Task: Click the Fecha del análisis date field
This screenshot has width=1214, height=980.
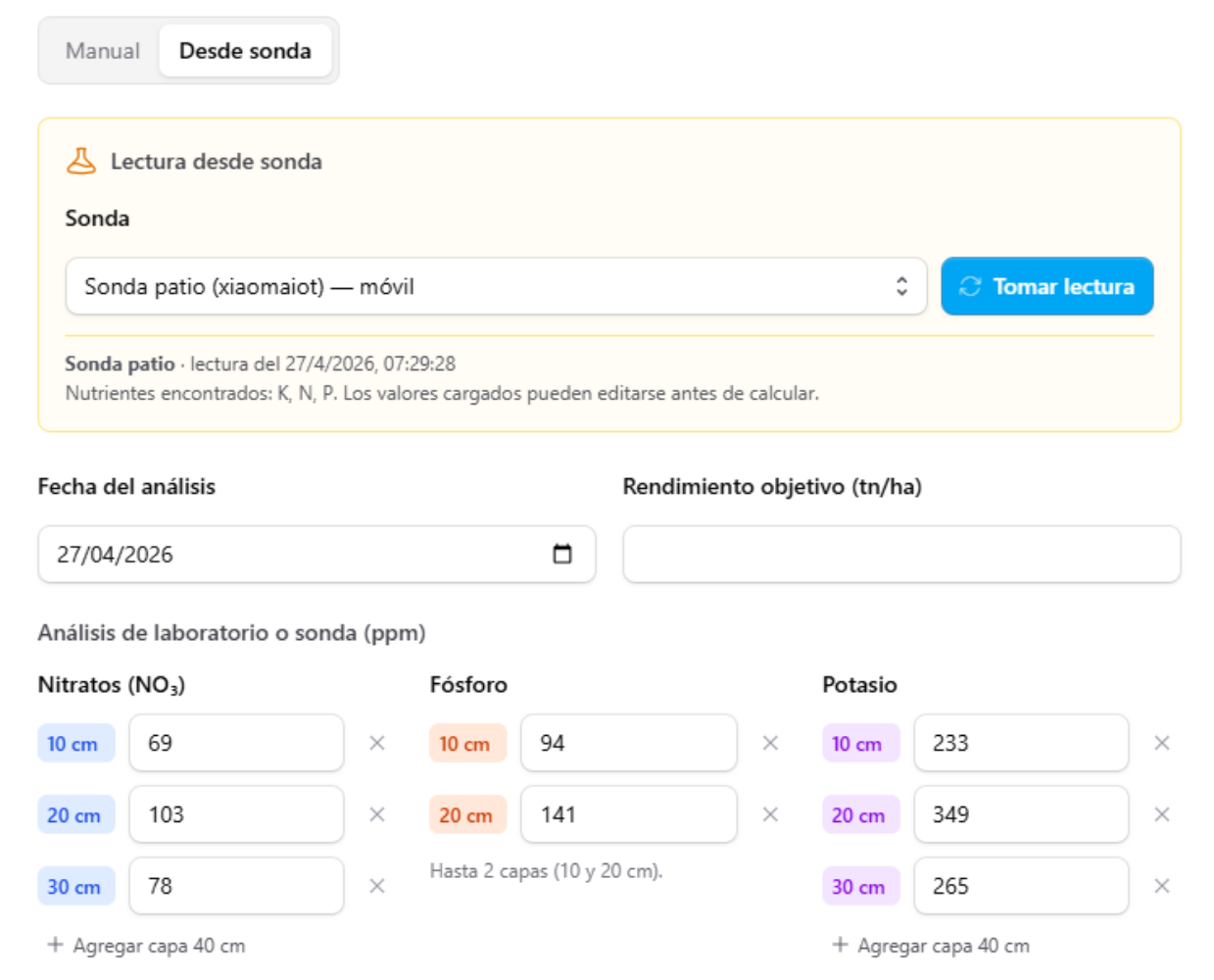Action: [316, 554]
